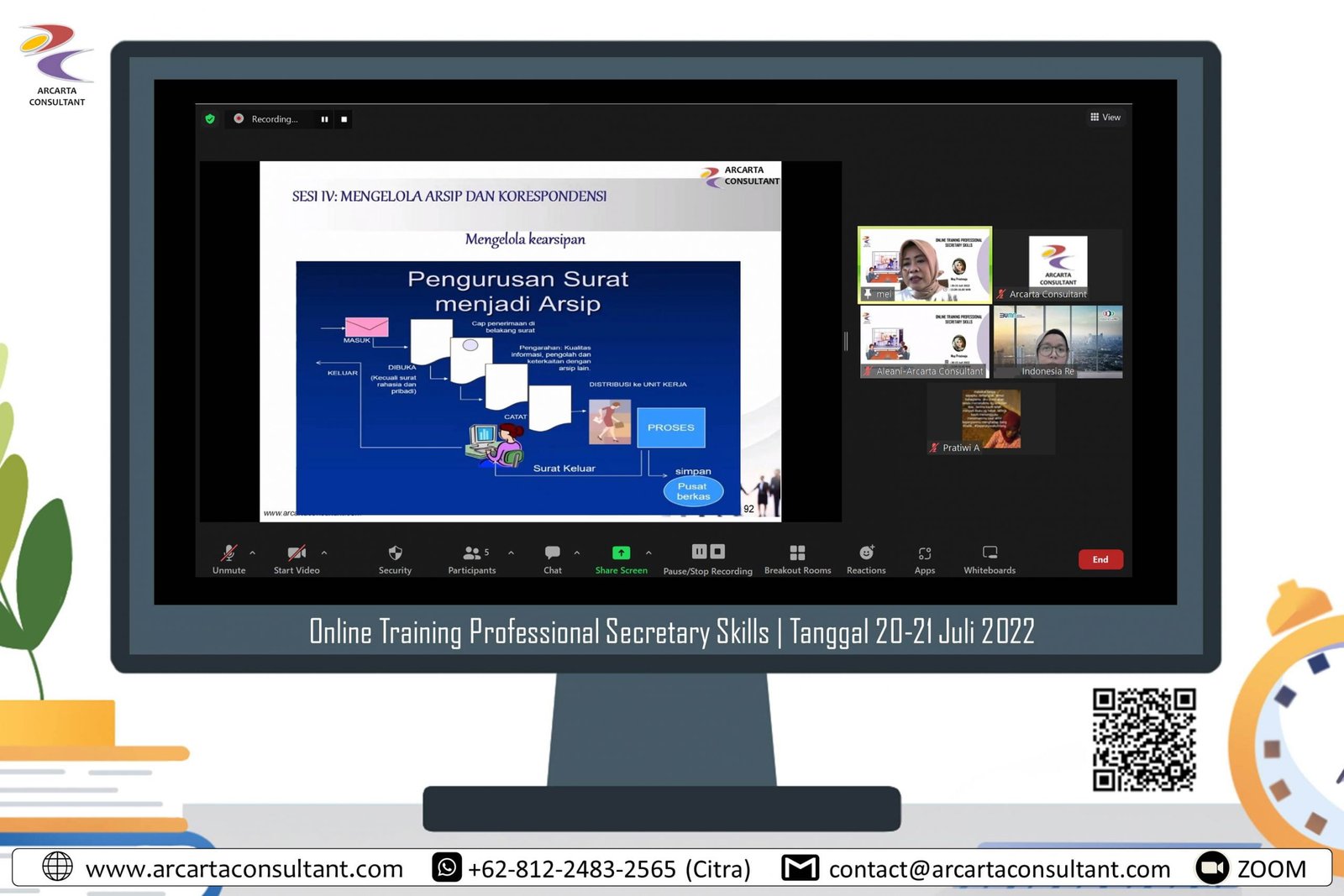Open the Apps panel
Screen dimensions: 1344x896
(924, 553)
